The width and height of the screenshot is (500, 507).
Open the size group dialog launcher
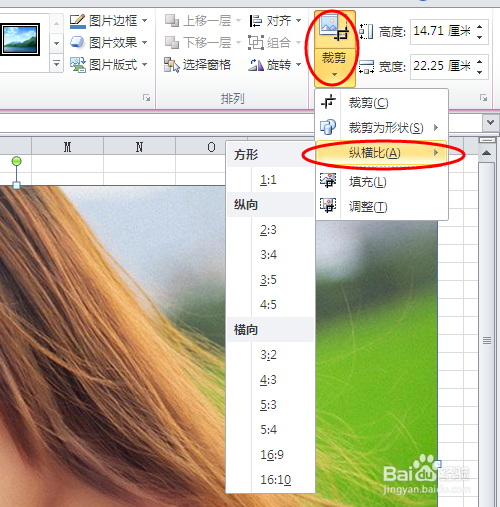(483, 98)
